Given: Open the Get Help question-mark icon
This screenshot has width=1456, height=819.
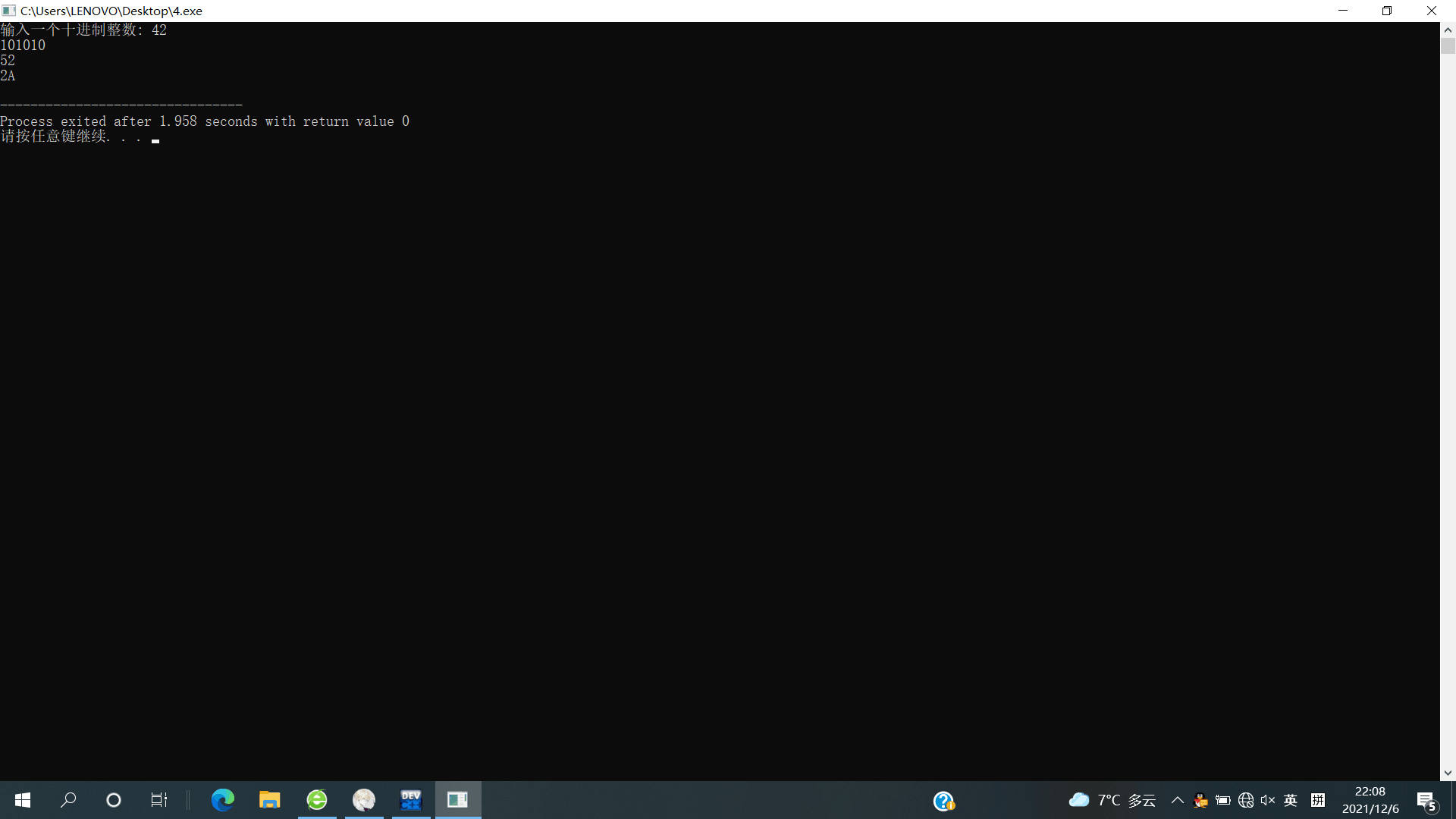Looking at the screenshot, I should coord(943,801).
